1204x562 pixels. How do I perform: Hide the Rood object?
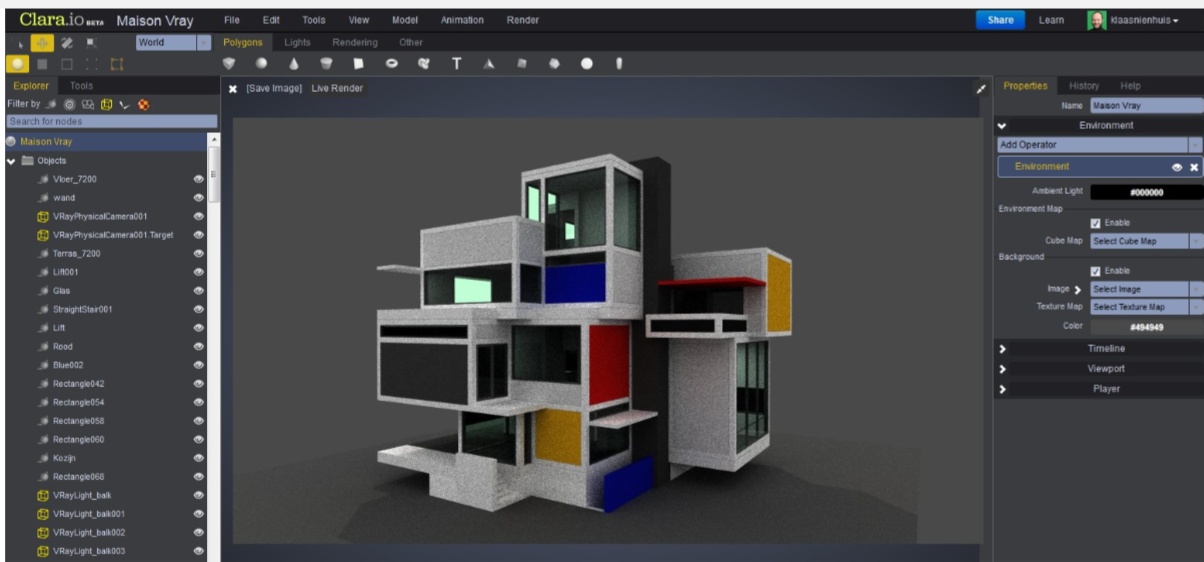(x=198, y=347)
